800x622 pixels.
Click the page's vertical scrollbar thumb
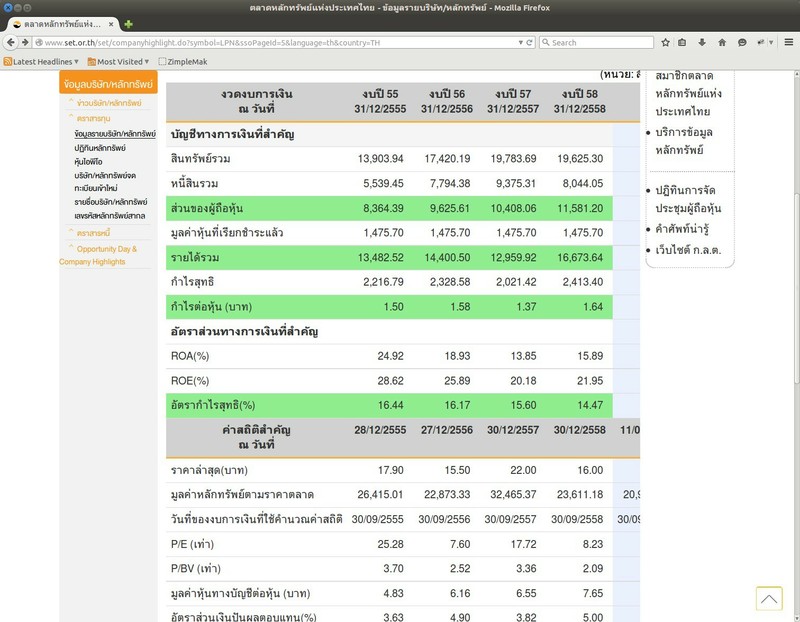pos(796,288)
